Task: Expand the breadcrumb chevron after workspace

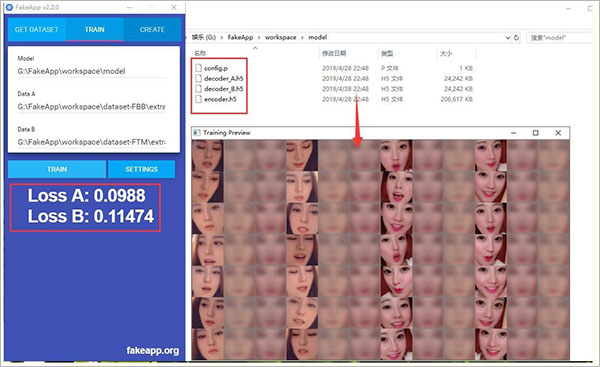Action: pos(302,38)
